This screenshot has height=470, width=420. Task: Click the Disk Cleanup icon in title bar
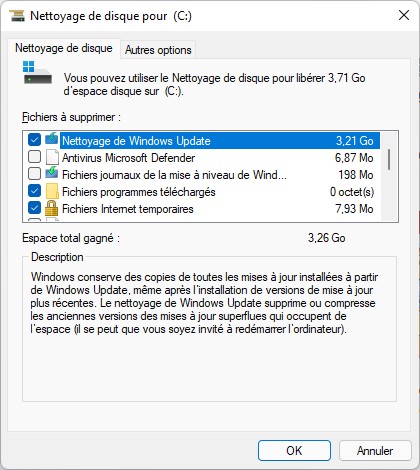17,16
